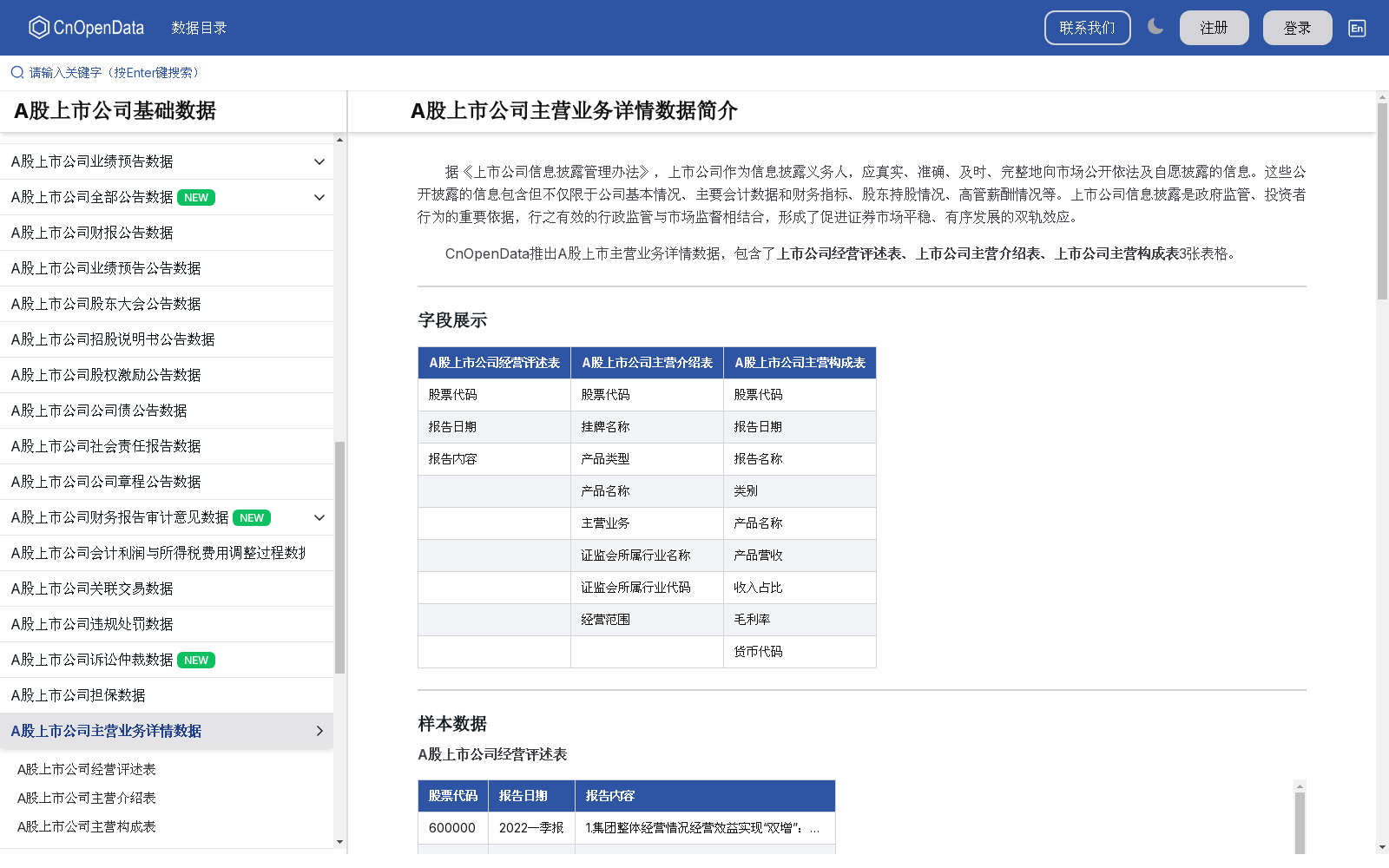Image resolution: width=1389 pixels, height=868 pixels.
Task: Open A股上市公司主营介绍表 sub-item
Action: (88, 798)
